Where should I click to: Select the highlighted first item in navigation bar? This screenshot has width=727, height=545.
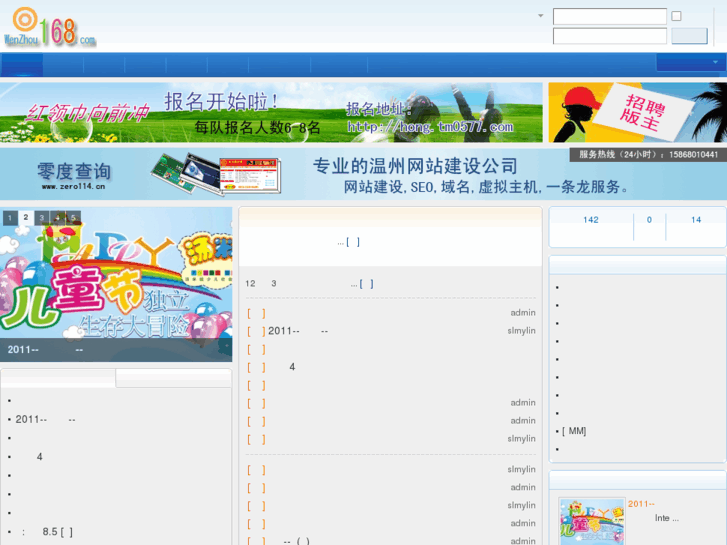tap(21, 65)
